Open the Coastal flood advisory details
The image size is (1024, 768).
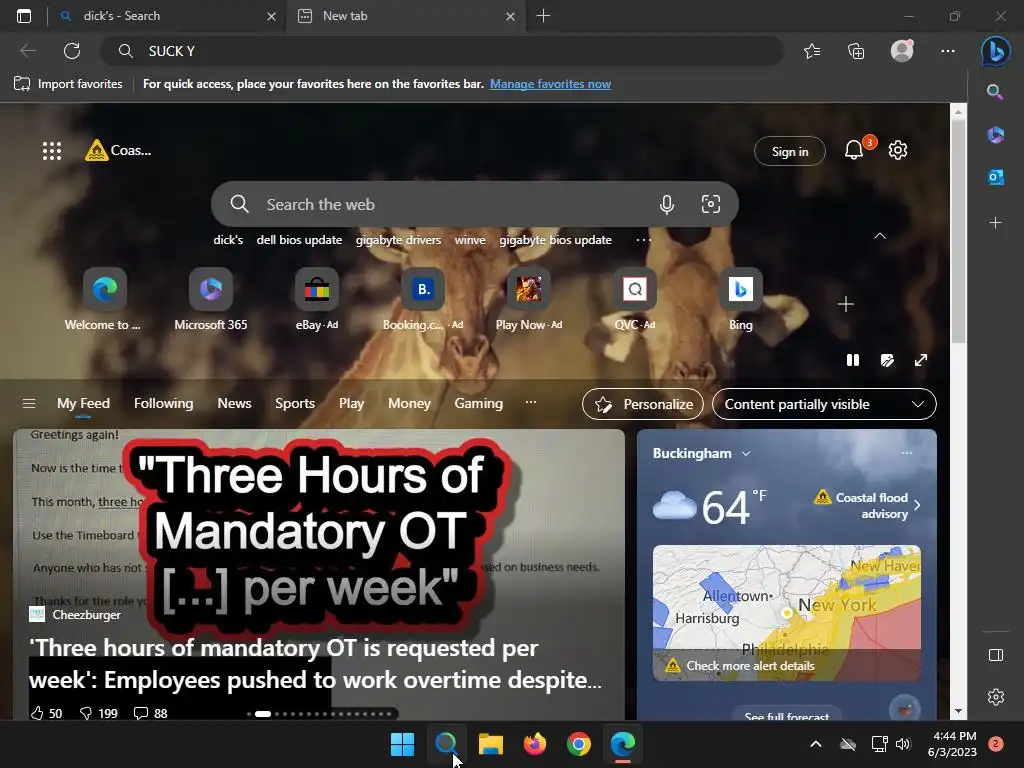(868, 505)
